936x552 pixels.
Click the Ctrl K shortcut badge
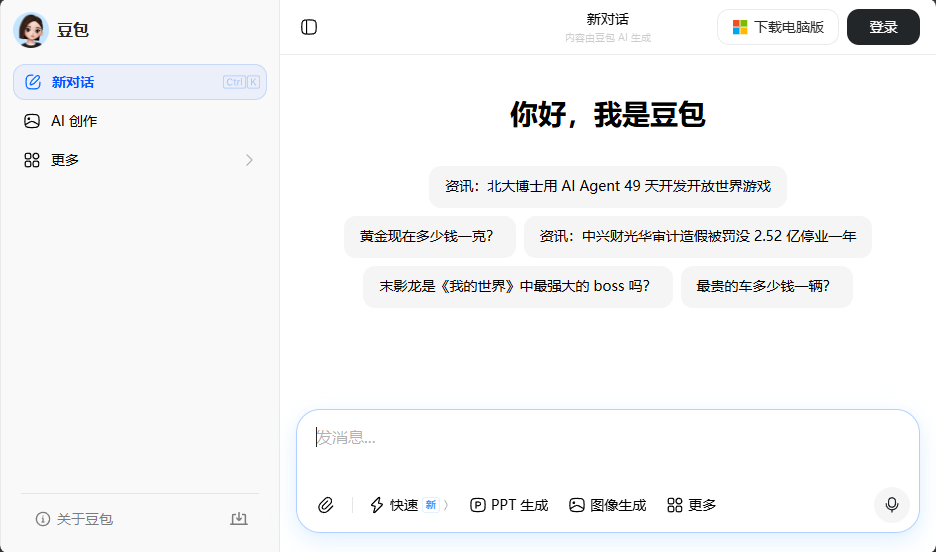coord(241,82)
